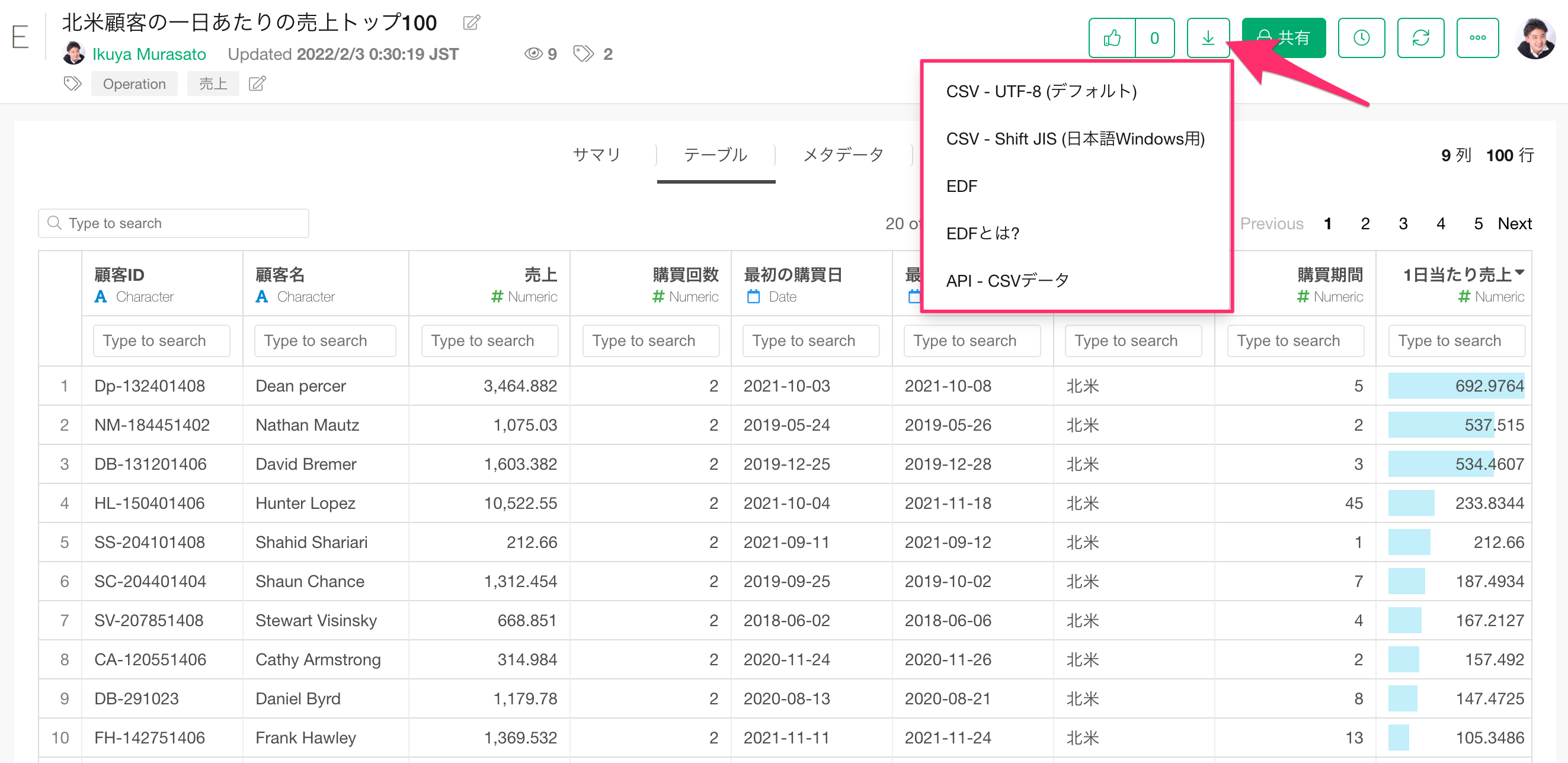Select CSV - UTF-8 (デフォルト) option

[1041, 91]
